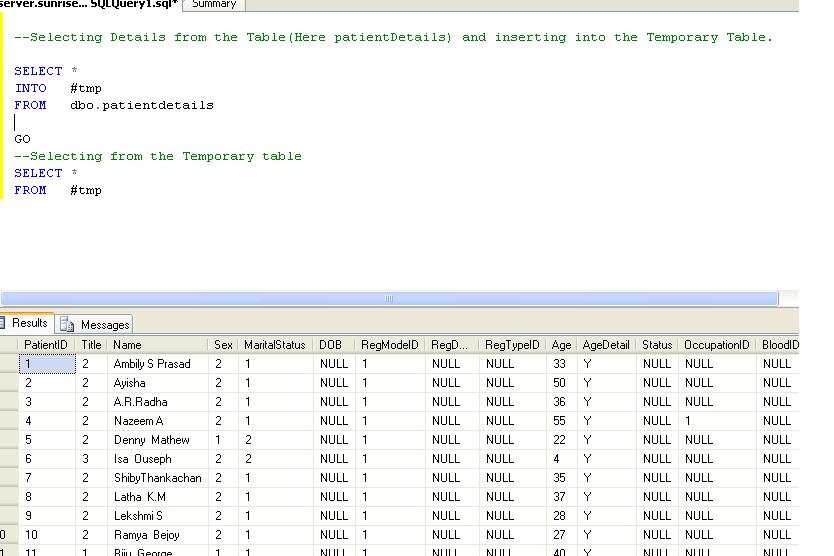
Task: Select the Age cell showing 33
Action: coord(561,364)
